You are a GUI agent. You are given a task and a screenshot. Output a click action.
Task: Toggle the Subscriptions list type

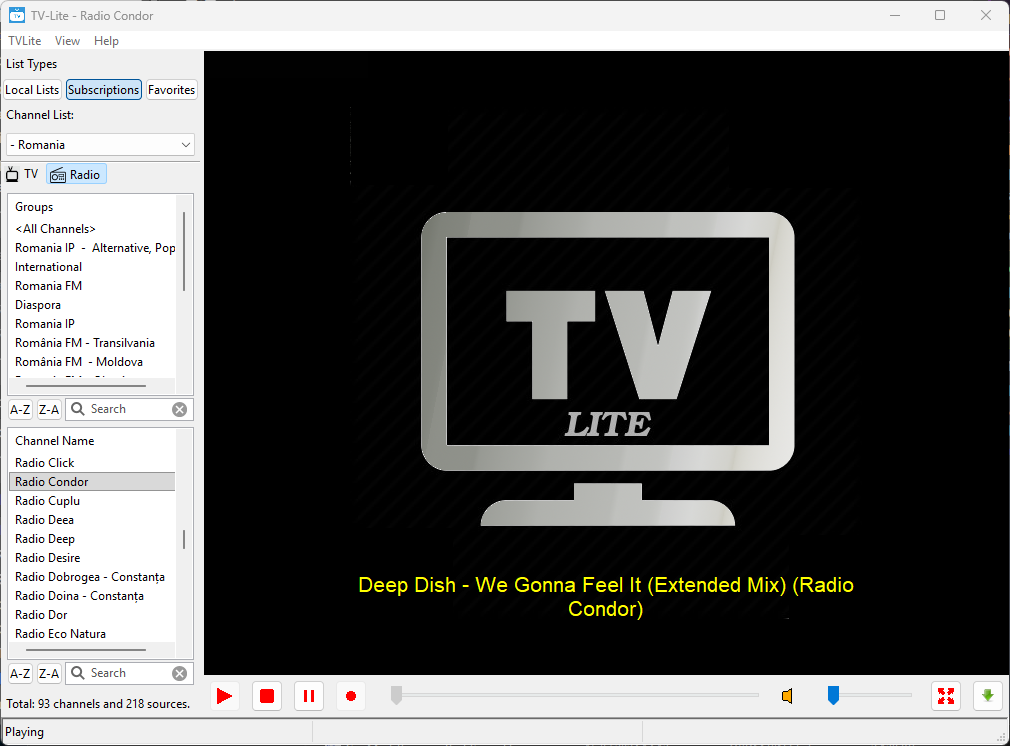[x=104, y=90]
